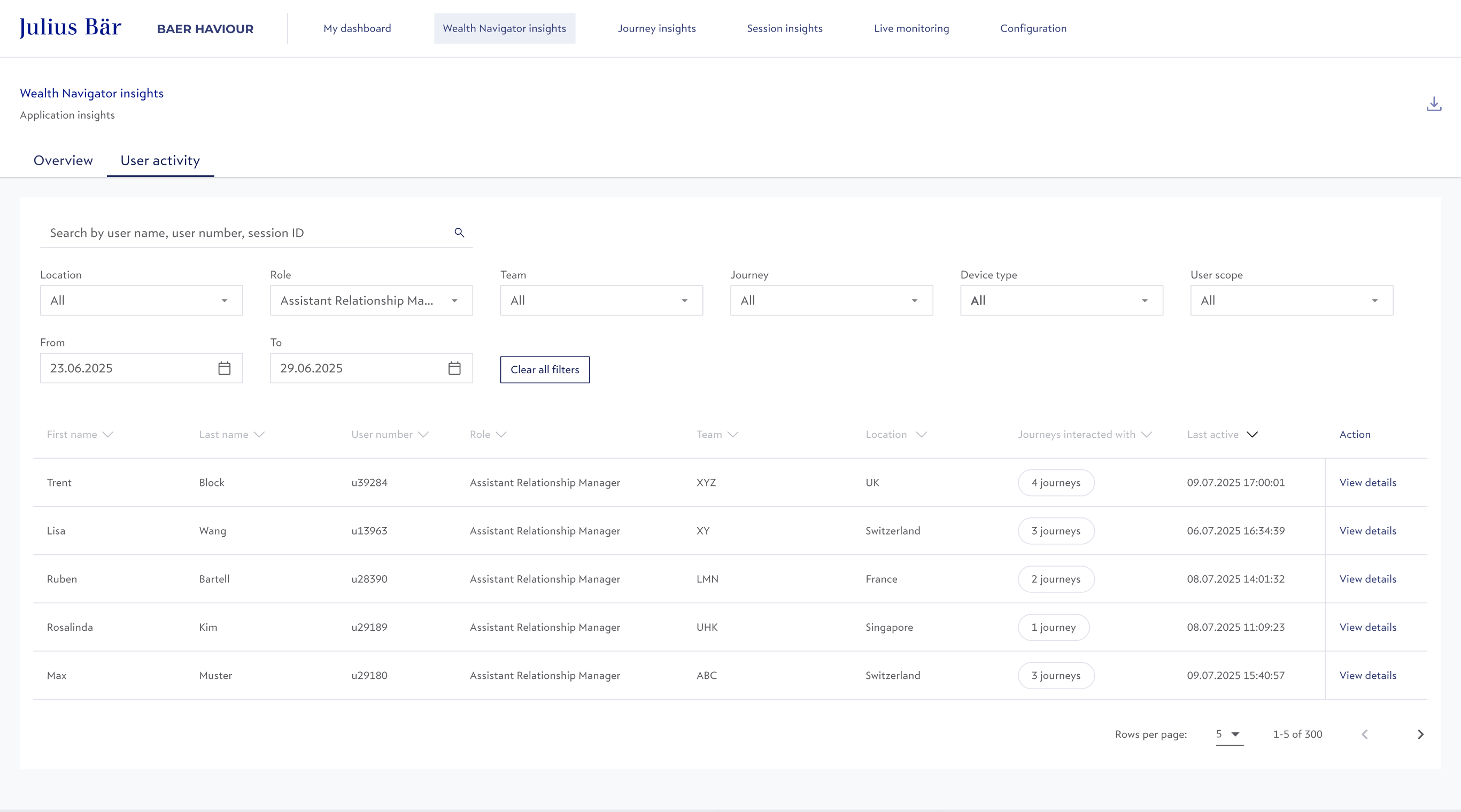Open Configuration nav item
The width and height of the screenshot is (1461, 812).
(1033, 28)
